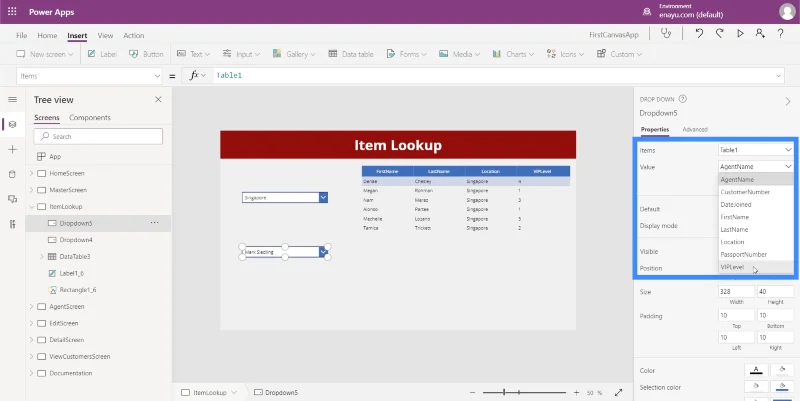800x401 pixels.
Task: Open the font Color picker swatch
Action: point(756,370)
